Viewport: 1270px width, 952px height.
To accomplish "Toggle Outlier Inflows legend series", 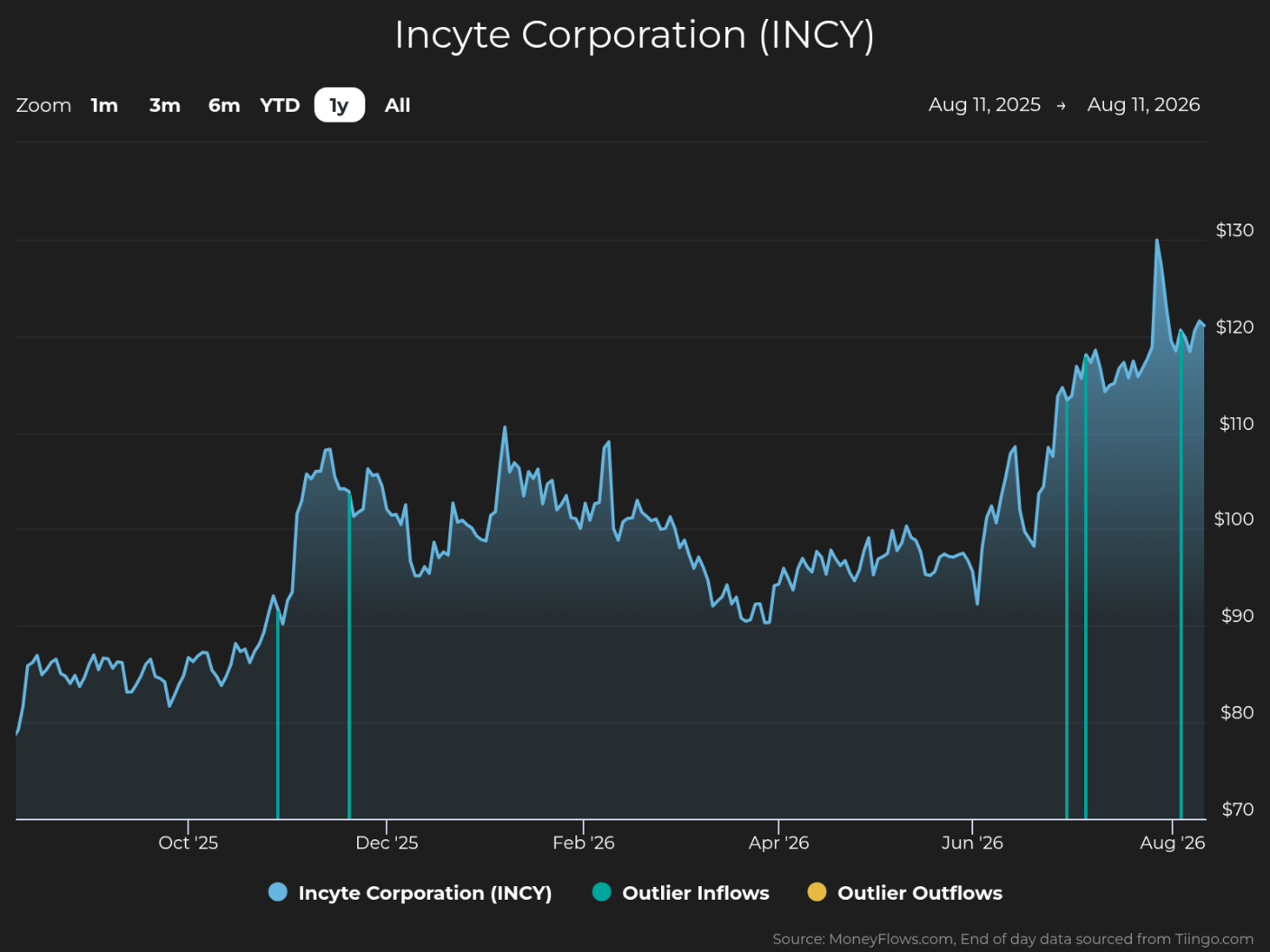I will [x=681, y=892].
